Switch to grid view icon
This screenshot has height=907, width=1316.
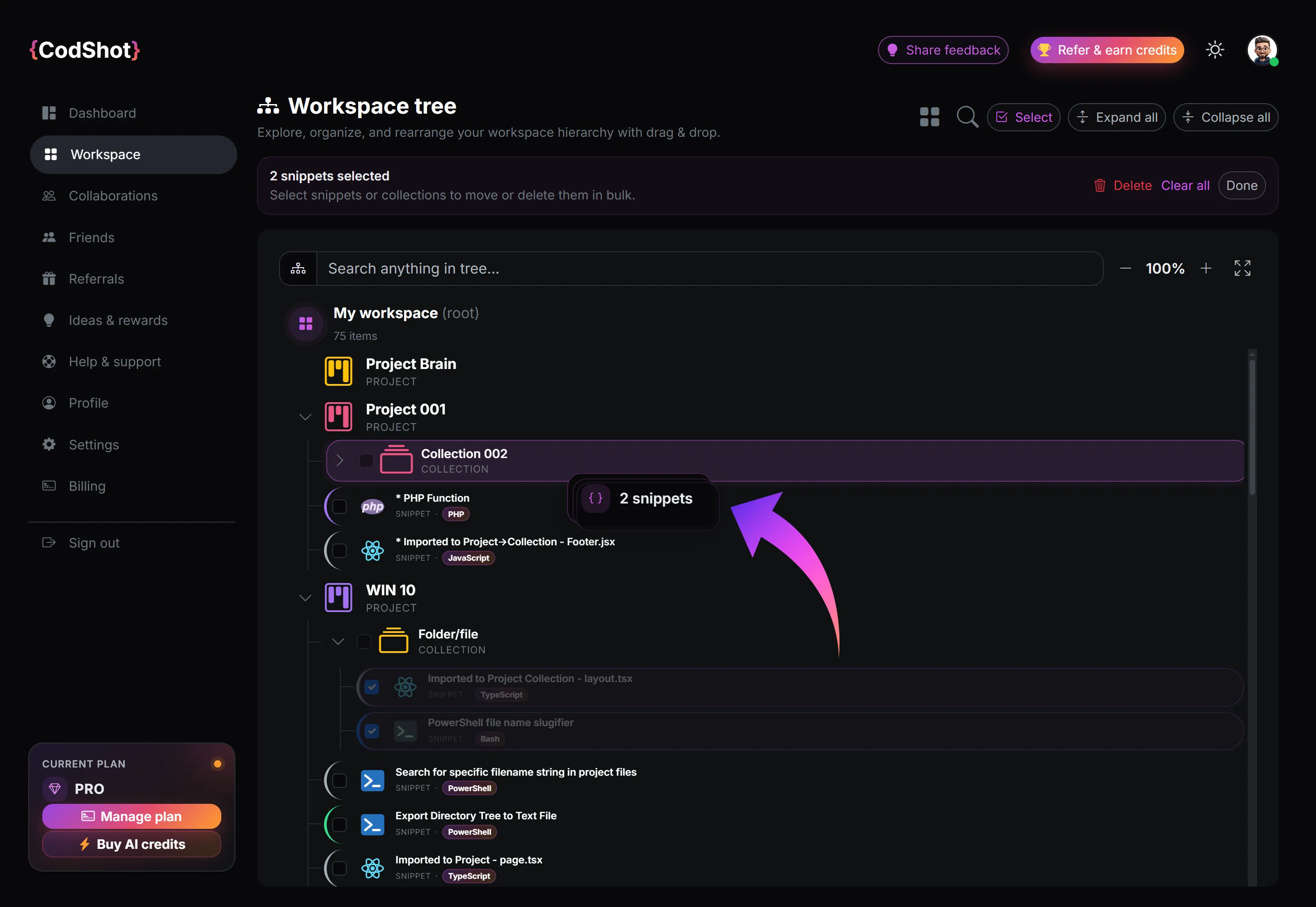tap(930, 117)
